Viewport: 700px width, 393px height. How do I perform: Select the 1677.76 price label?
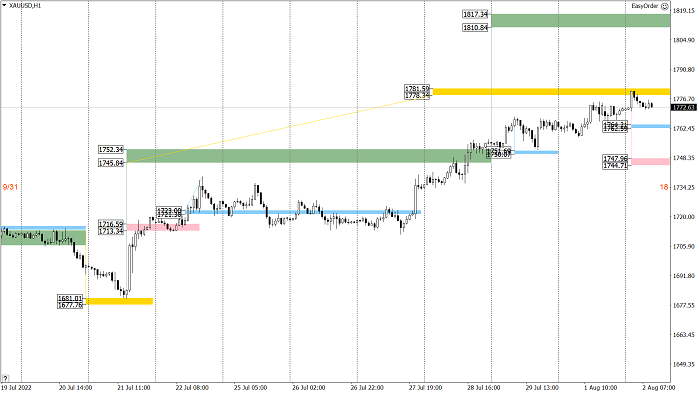pyautogui.click(x=70, y=305)
